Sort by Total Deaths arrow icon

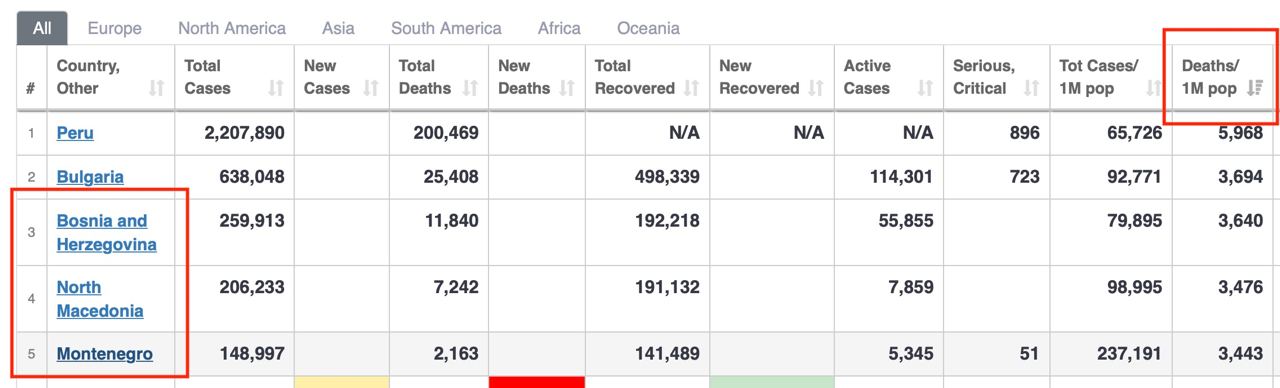(x=470, y=89)
